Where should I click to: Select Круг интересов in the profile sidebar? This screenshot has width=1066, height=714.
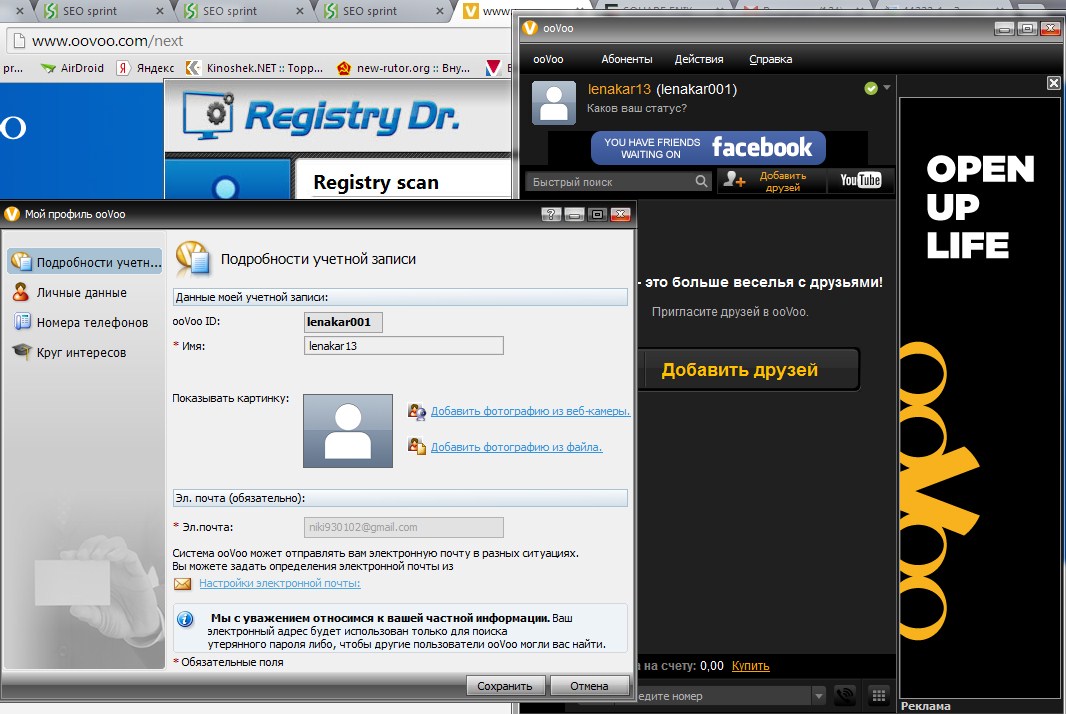click(81, 352)
